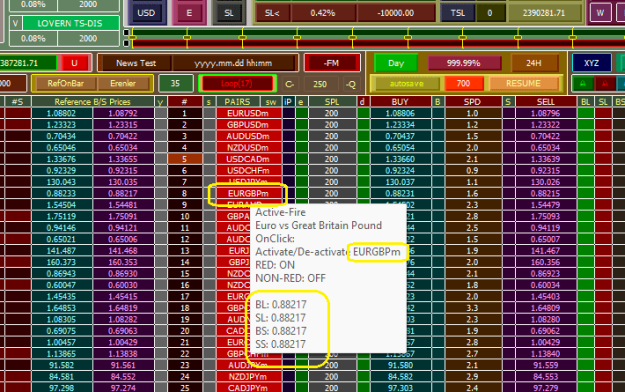Click the yyyy.mm.dd hh:mm date field
625x392 pixels.
coord(233,63)
